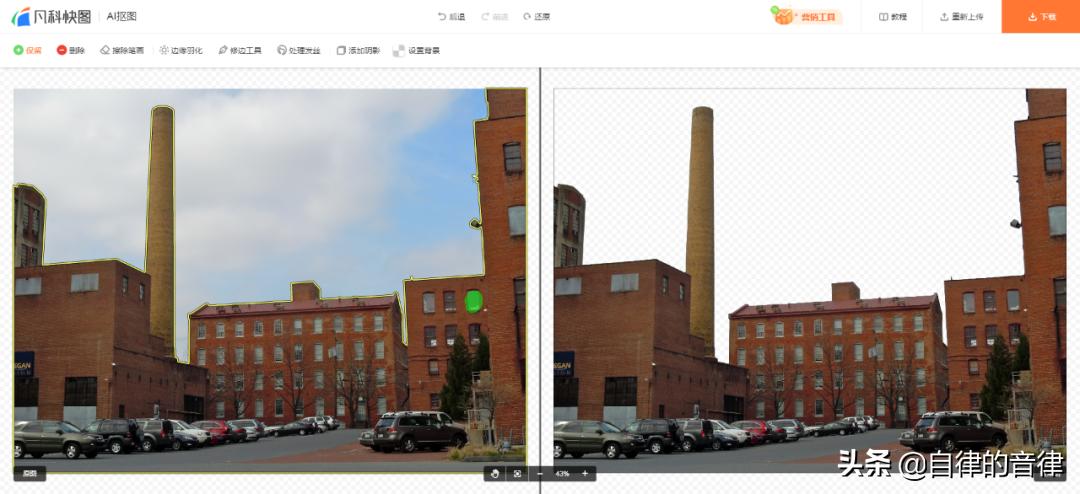Choose the eraser tool for brush strokes
The height and width of the screenshot is (494, 1080).
(122, 50)
